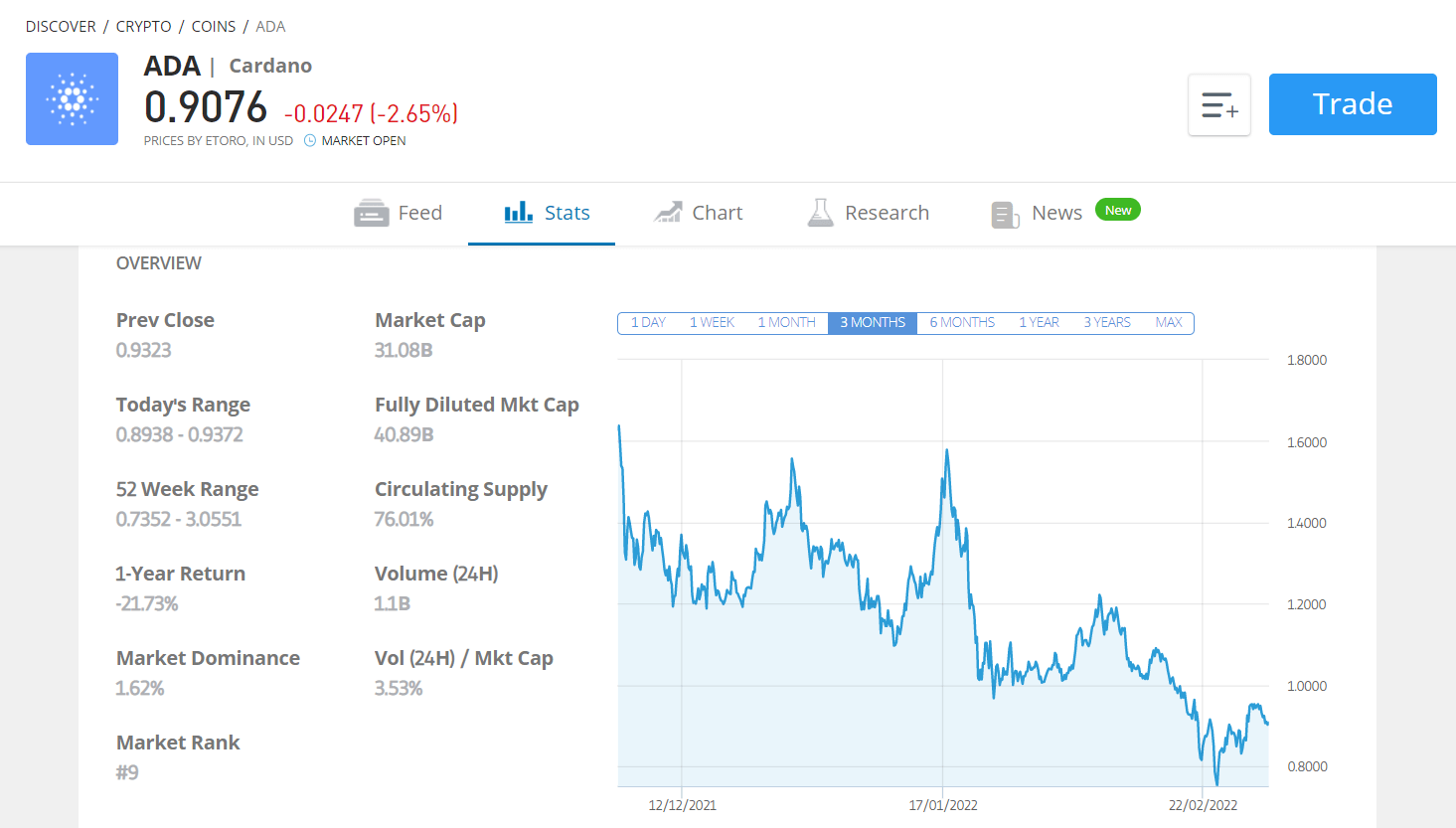Click the Cardano ADA logo icon
The image size is (1456, 828).
click(72, 99)
